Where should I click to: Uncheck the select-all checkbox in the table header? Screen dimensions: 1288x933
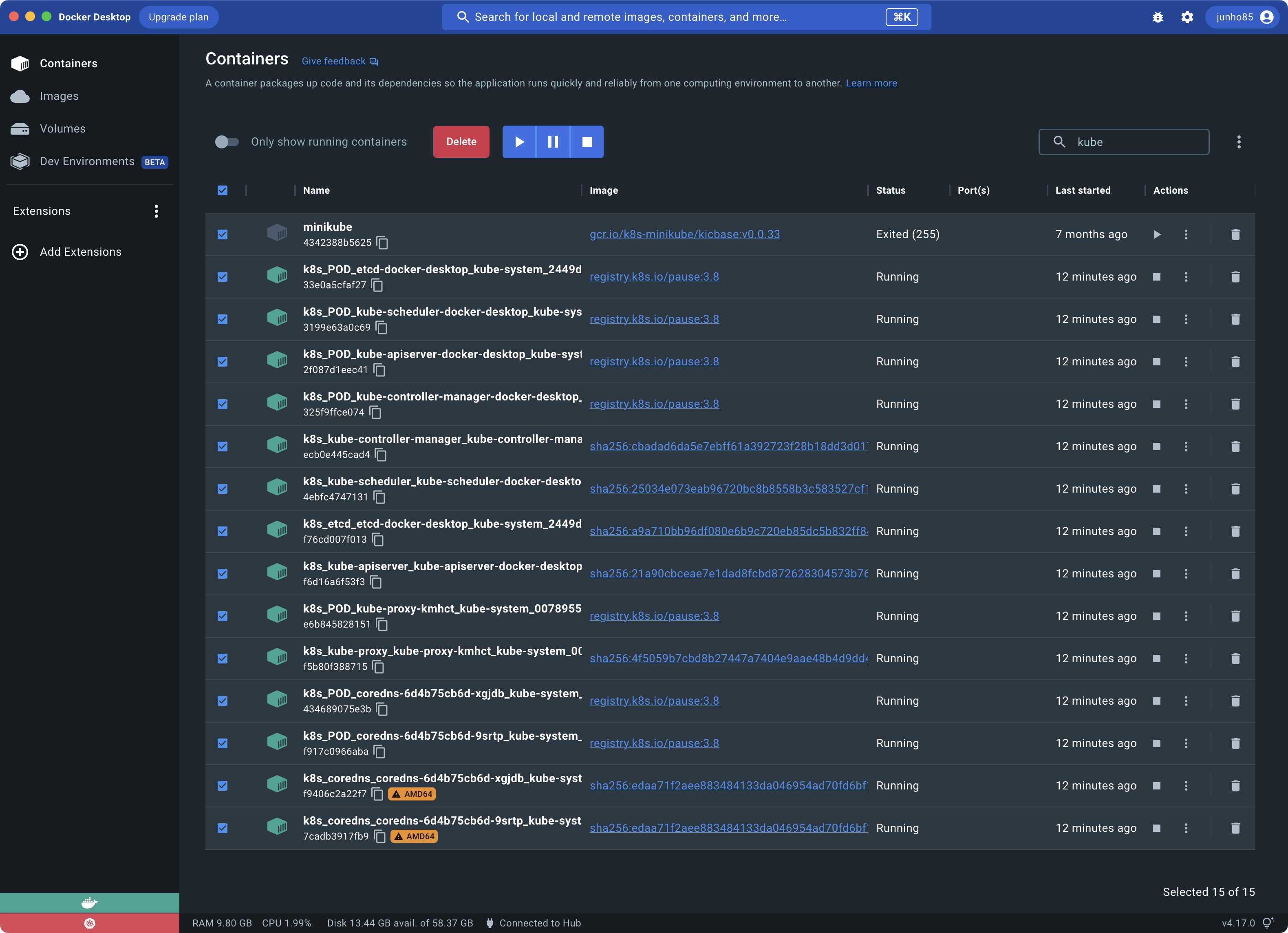click(x=223, y=190)
